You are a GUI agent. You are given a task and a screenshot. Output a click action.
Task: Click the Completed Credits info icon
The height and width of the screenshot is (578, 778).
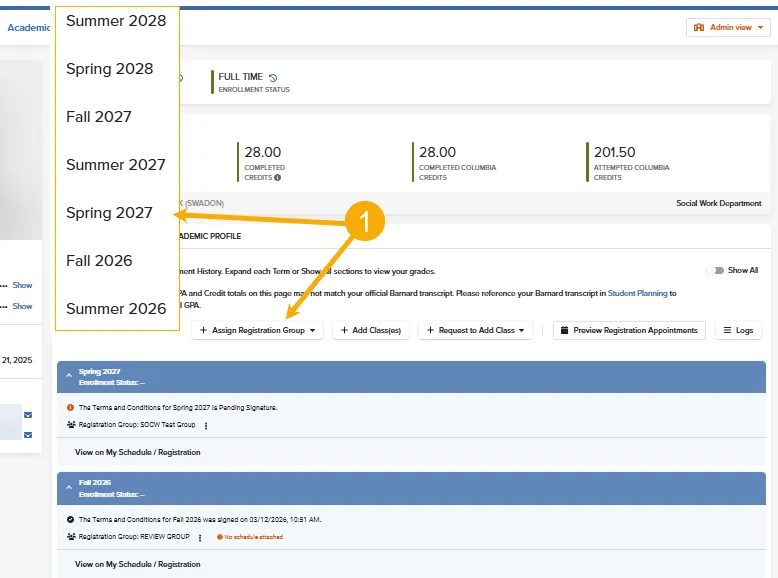click(277, 178)
